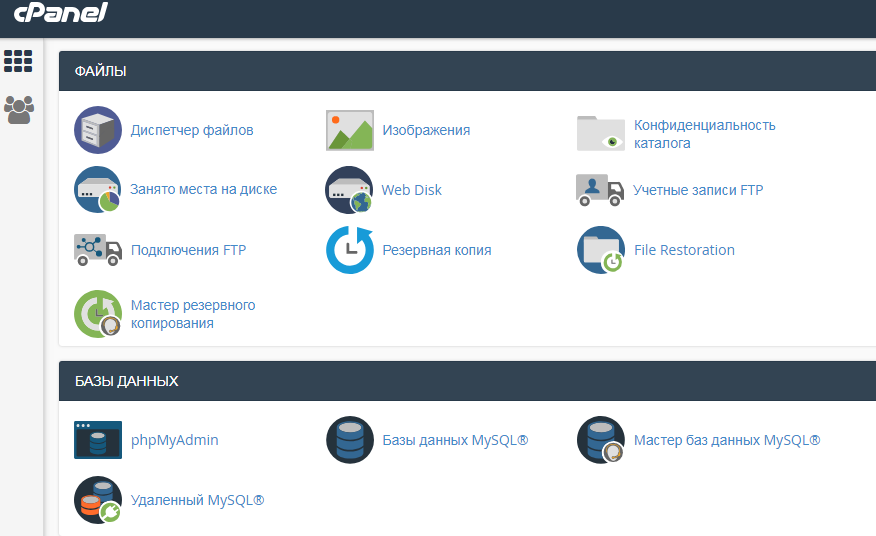Open Удаленный MySQL® link
Screen dimensions: 876x536
point(197,500)
